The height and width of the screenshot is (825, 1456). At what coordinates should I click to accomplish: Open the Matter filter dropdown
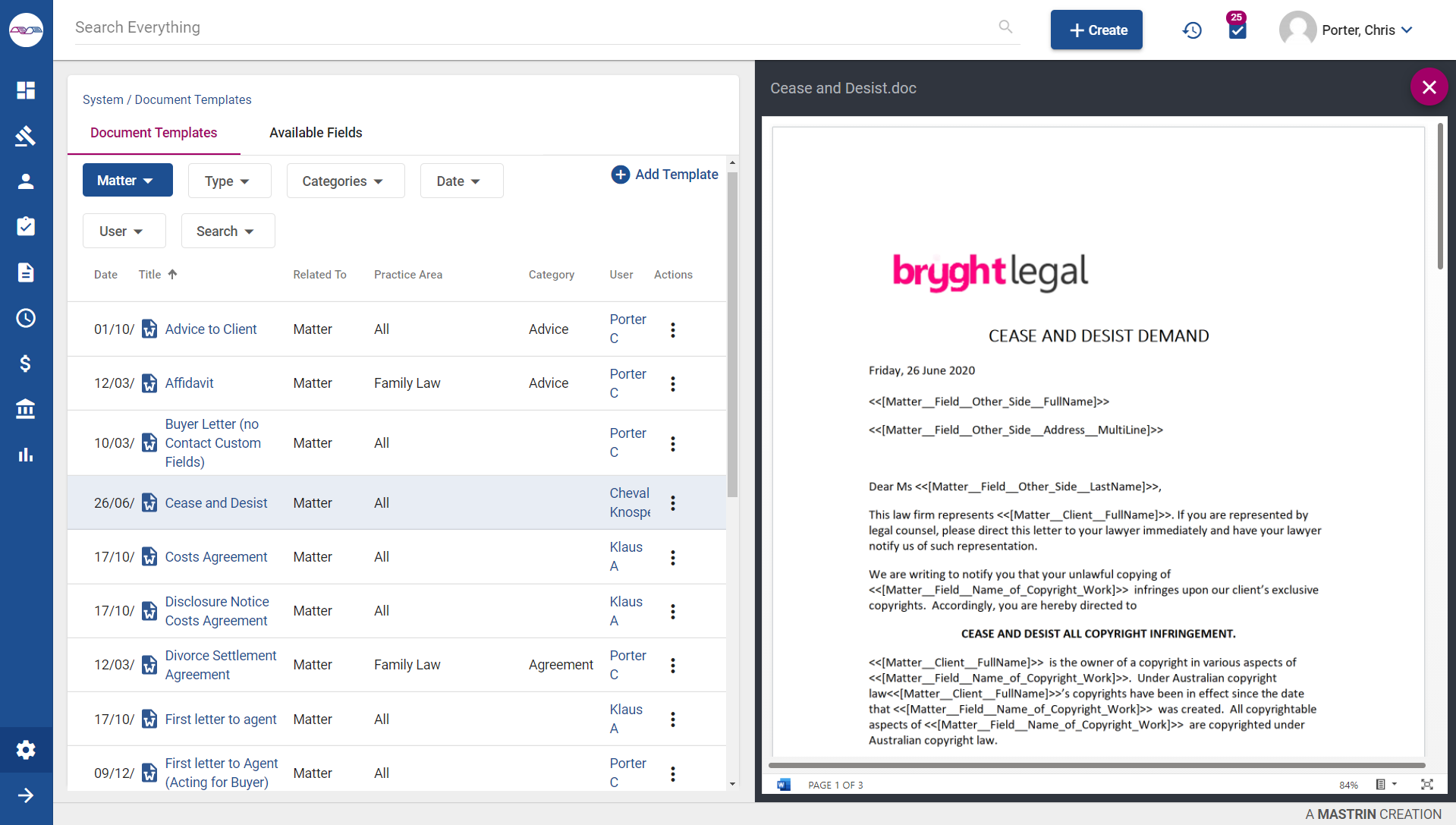[127, 180]
